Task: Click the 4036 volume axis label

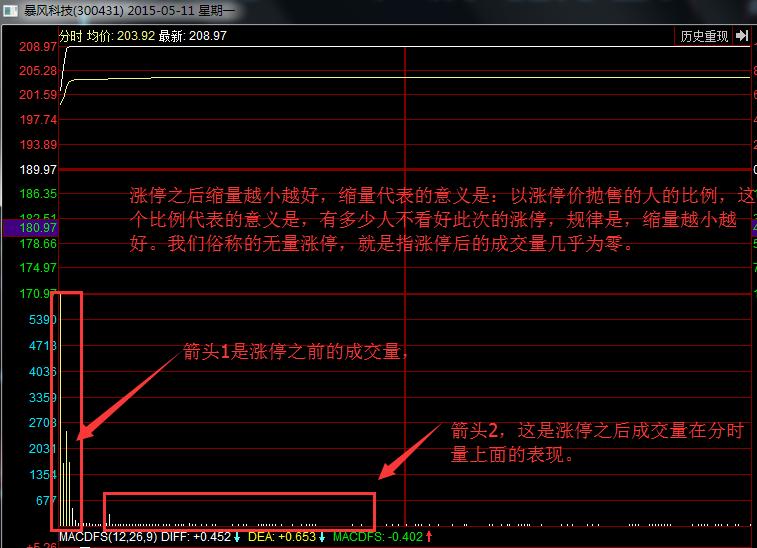Action: point(42,372)
